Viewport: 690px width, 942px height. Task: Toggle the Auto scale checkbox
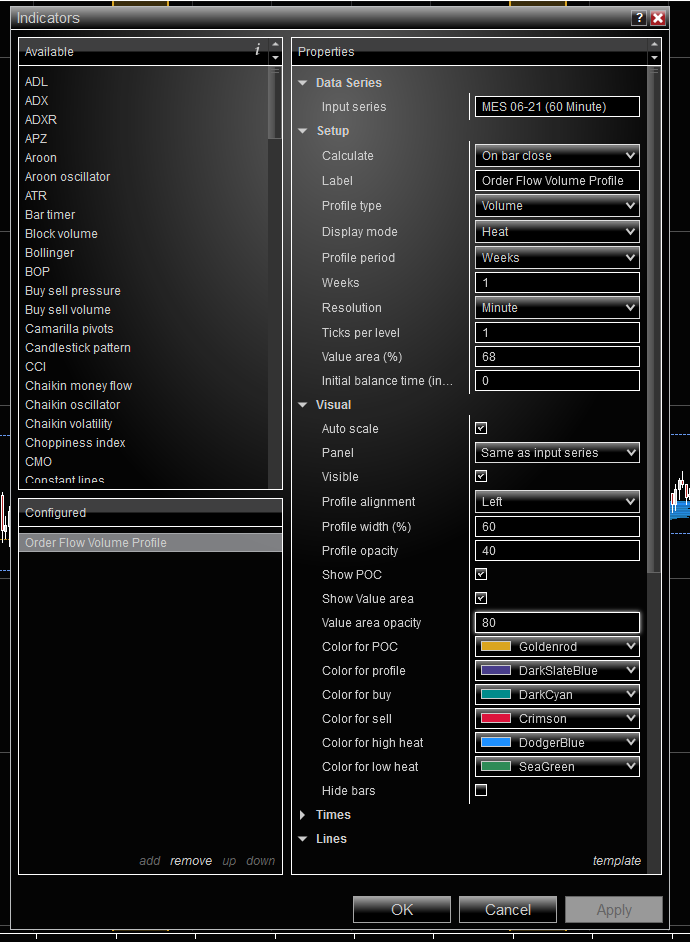pyautogui.click(x=481, y=428)
